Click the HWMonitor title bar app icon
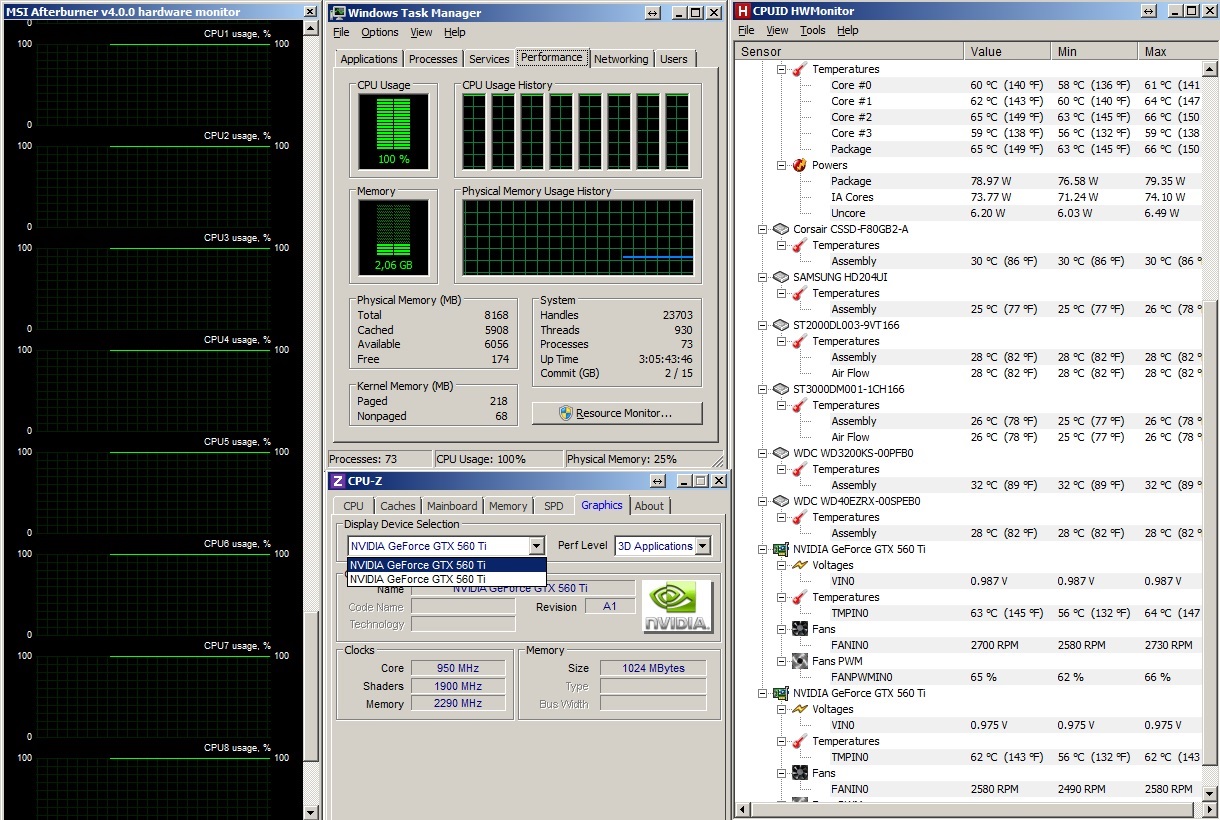This screenshot has height=820, width=1220. (742, 11)
